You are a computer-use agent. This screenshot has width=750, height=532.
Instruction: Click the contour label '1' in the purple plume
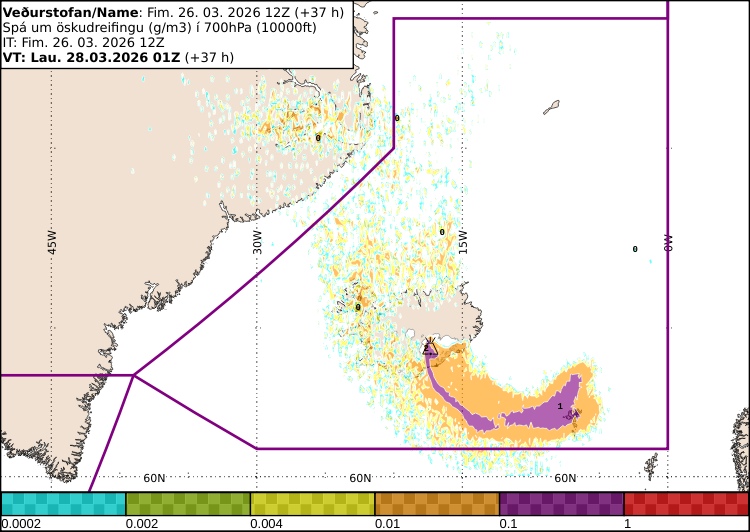(x=560, y=406)
